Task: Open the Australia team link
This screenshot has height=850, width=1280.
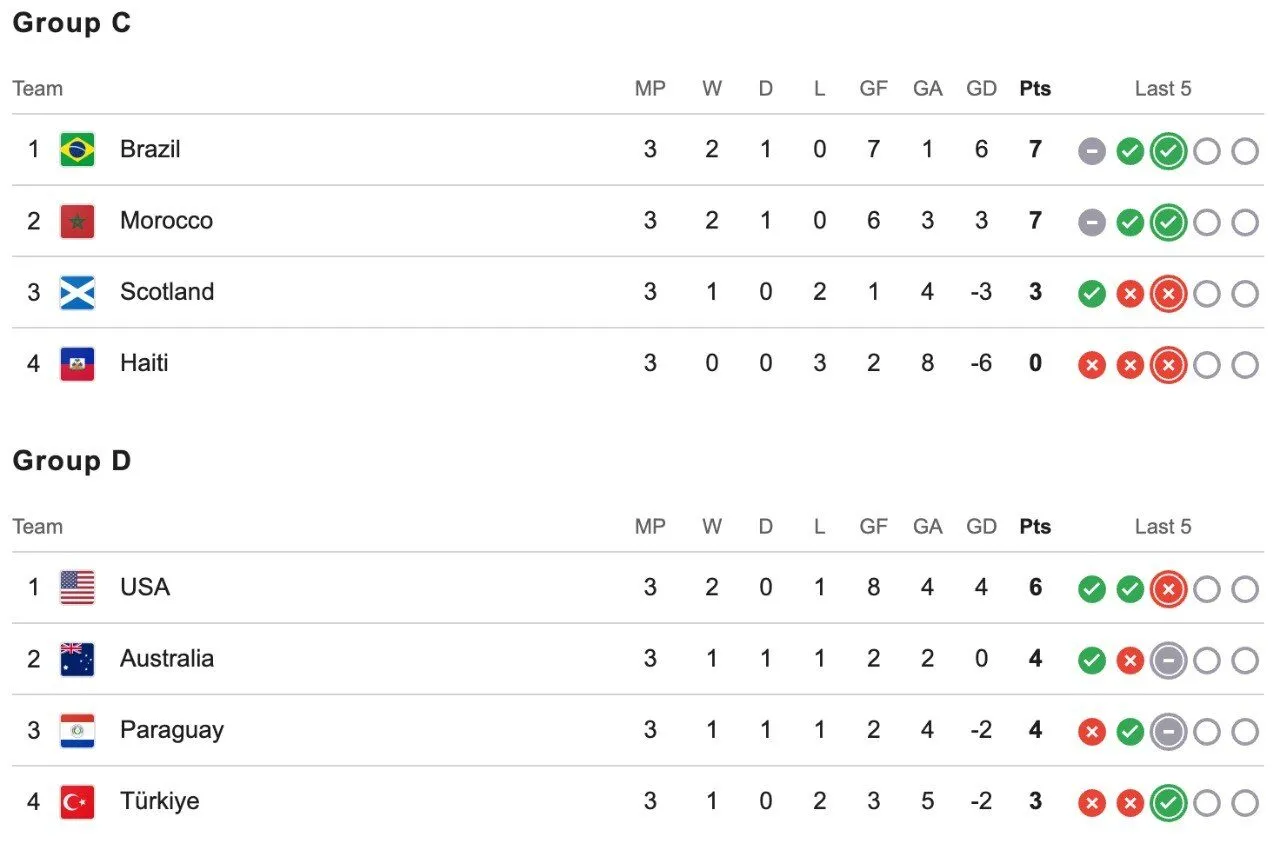Action: [167, 658]
